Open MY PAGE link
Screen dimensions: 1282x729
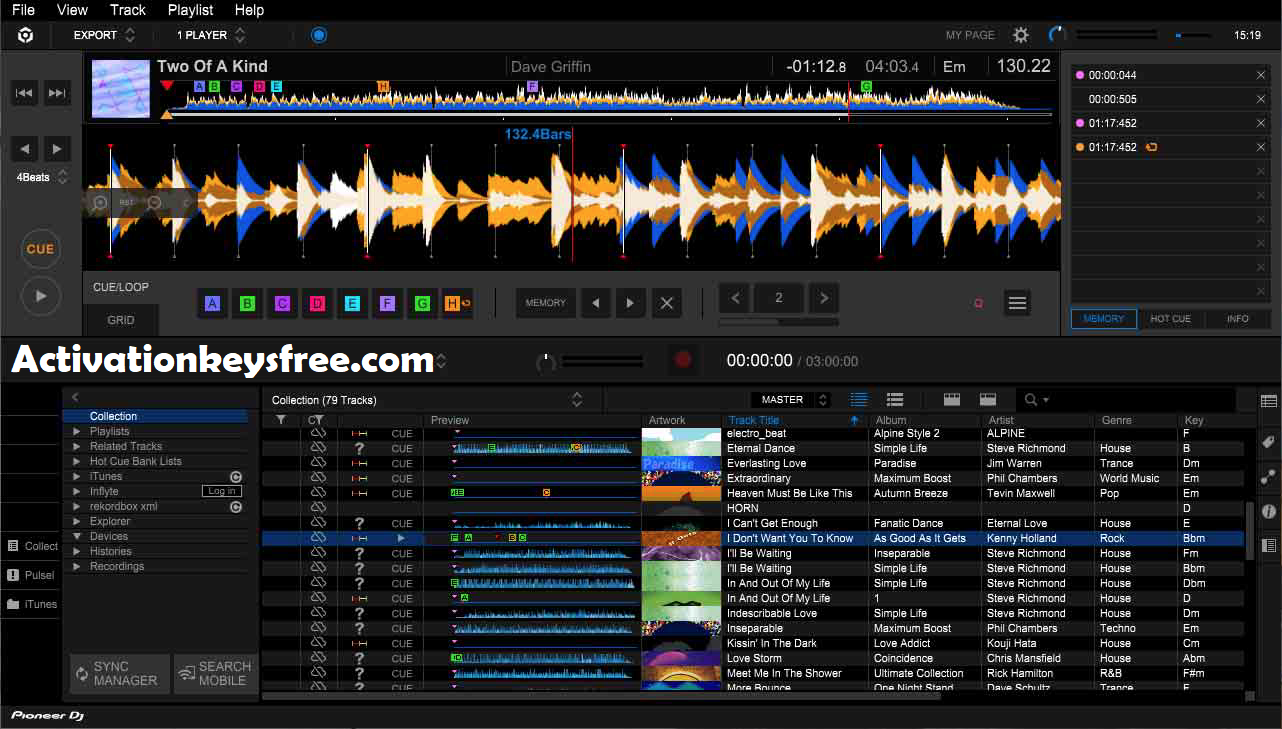click(x=970, y=35)
